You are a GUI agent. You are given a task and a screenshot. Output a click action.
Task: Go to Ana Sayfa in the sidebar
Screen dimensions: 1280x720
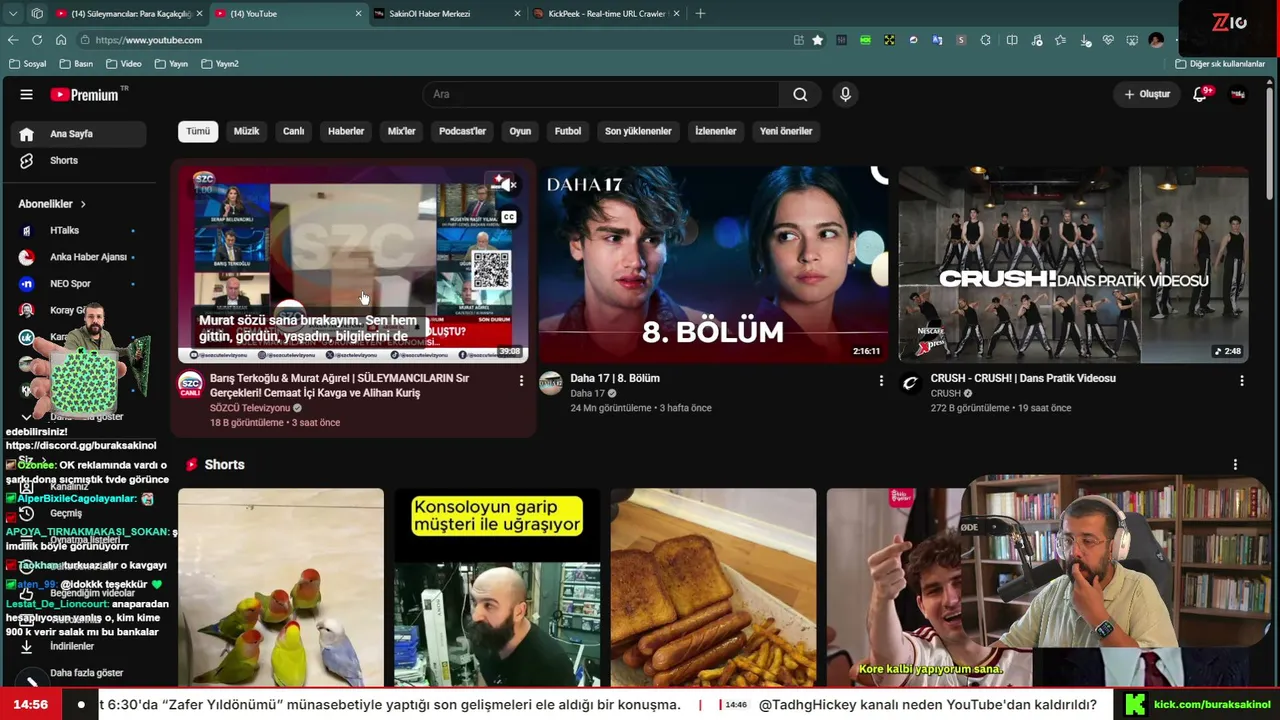click(x=78, y=134)
